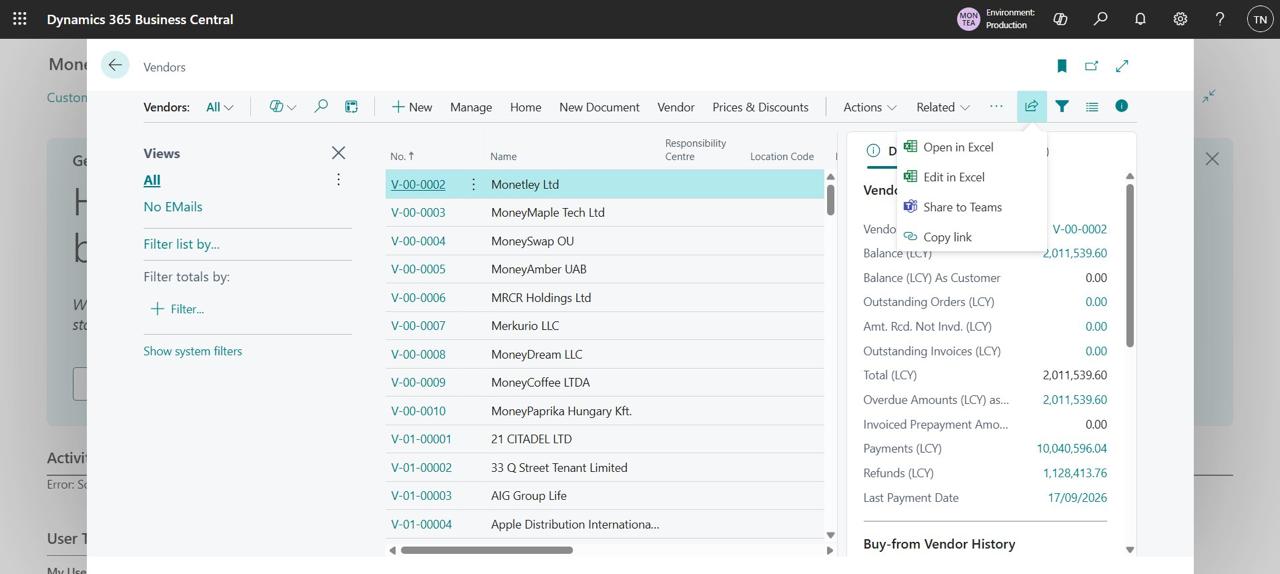The height and width of the screenshot is (574, 1280).
Task: Click Filter list by...
Action: [181, 244]
